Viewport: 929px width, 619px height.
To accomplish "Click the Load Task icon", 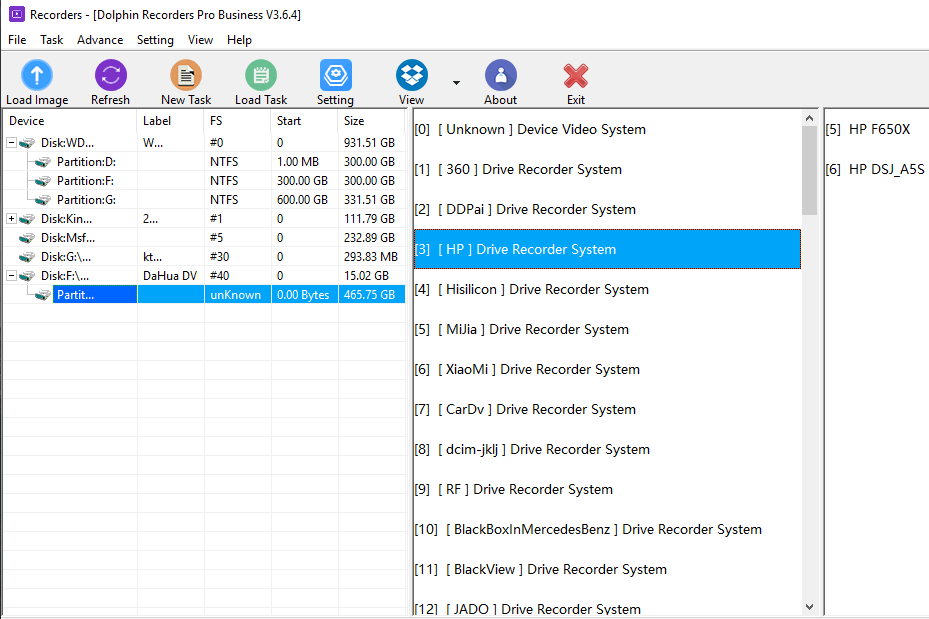I will click(260, 75).
